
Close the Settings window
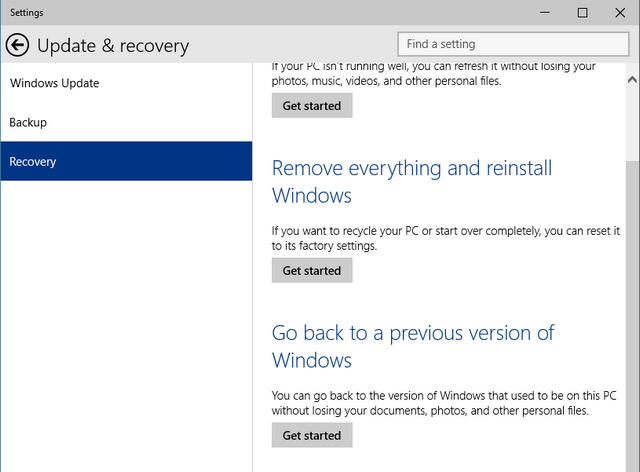point(619,13)
